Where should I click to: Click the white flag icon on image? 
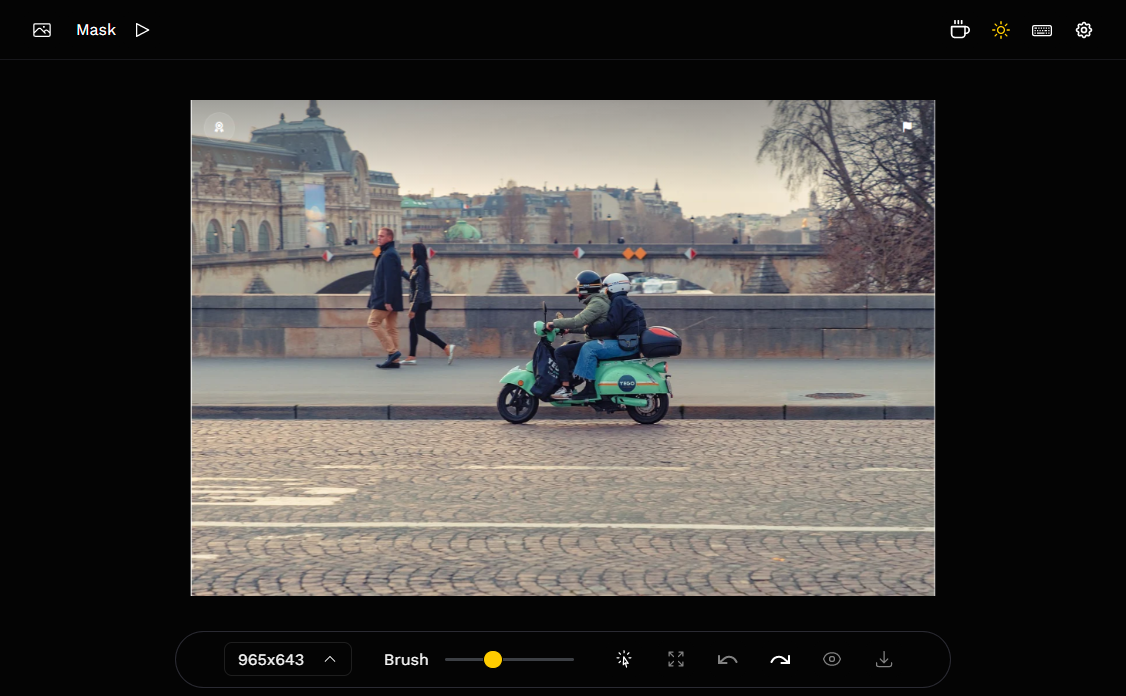point(907,126)
